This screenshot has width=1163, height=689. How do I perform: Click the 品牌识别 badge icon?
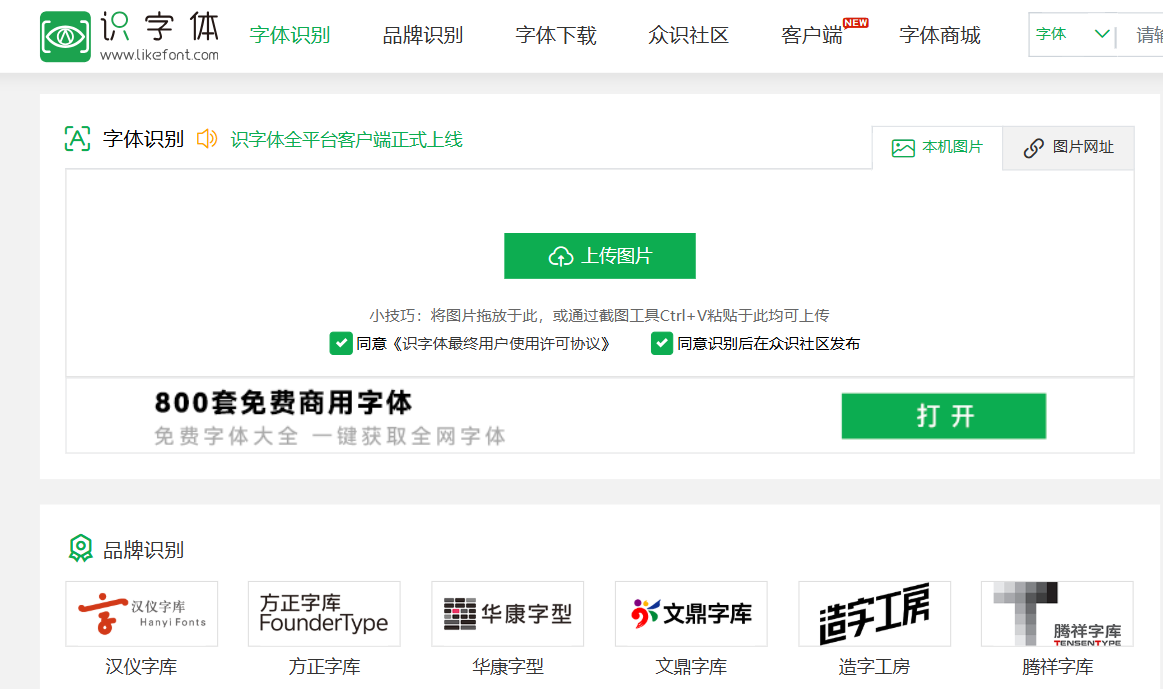click(80, 548)
